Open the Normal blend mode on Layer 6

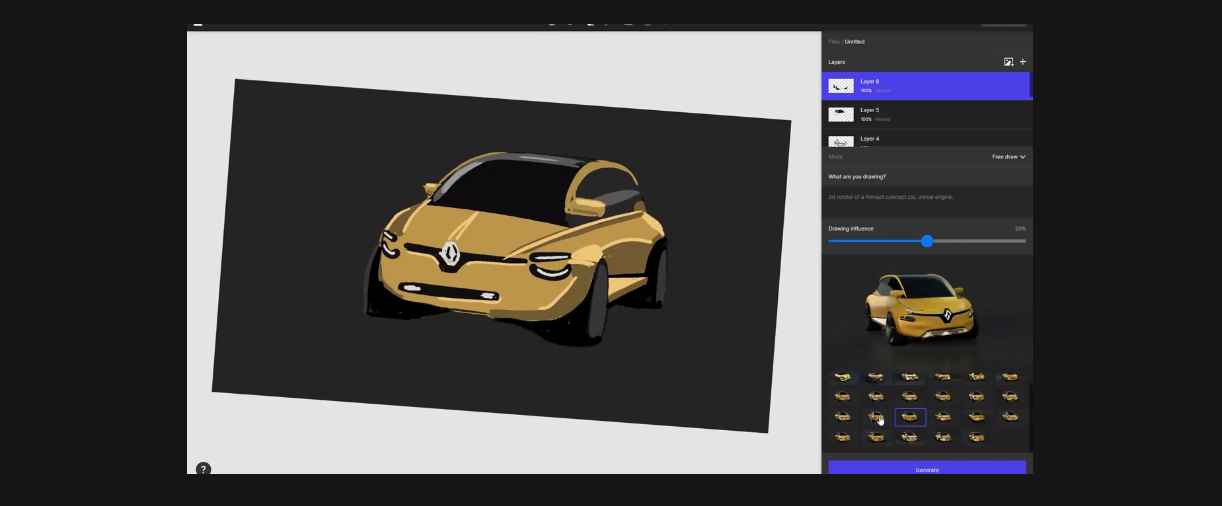tap(882, 91)
